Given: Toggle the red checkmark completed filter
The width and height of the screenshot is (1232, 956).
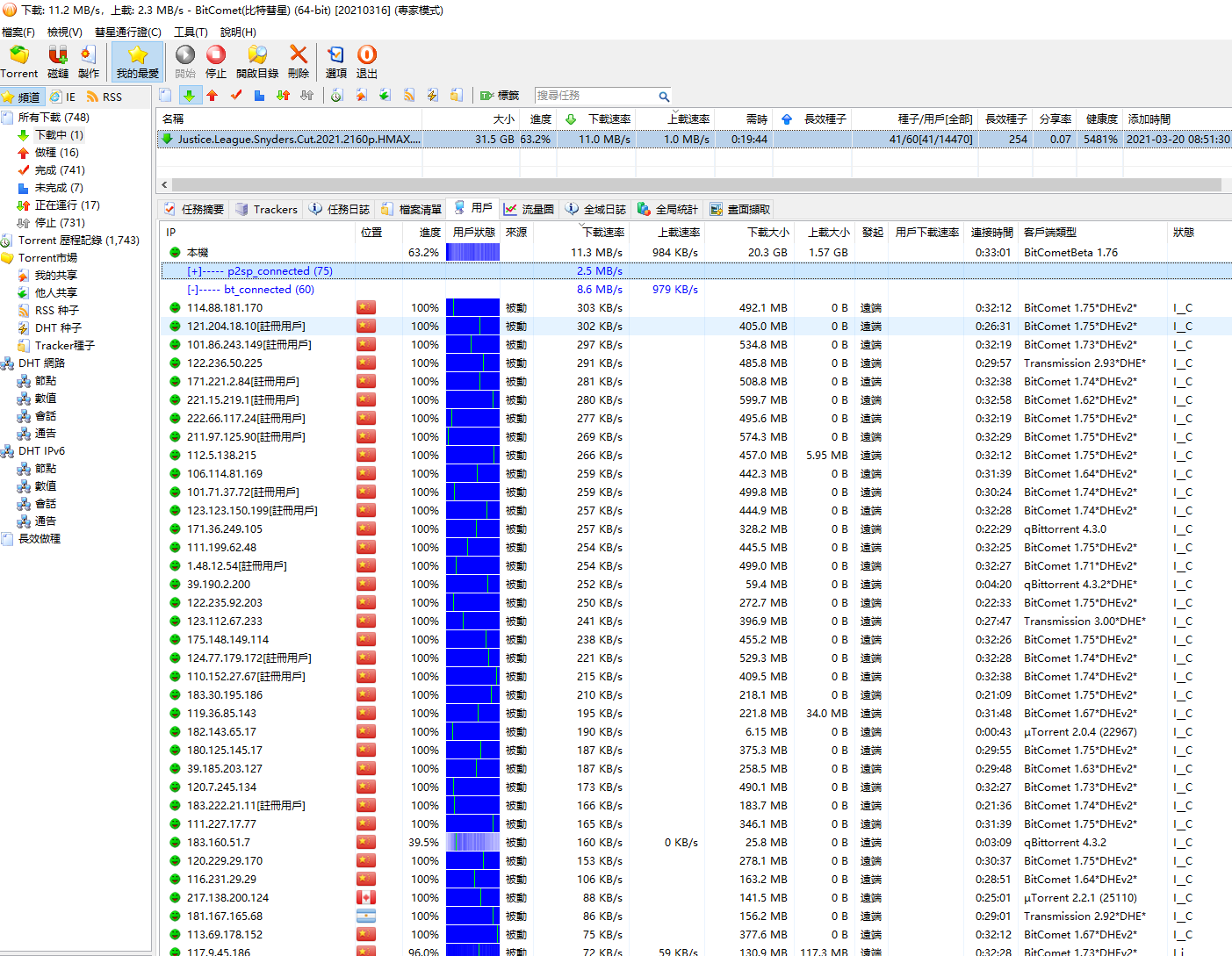Looking at the screenshot, I should pos(236,96).
